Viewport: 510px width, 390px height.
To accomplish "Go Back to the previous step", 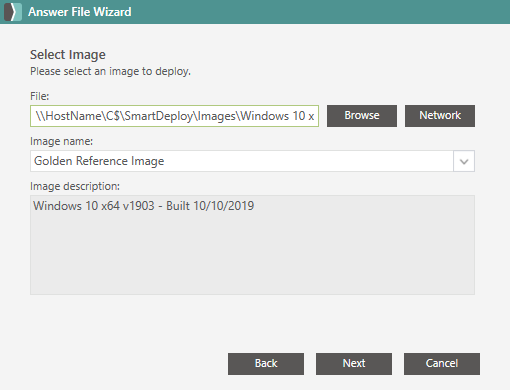I will (266, 364).
